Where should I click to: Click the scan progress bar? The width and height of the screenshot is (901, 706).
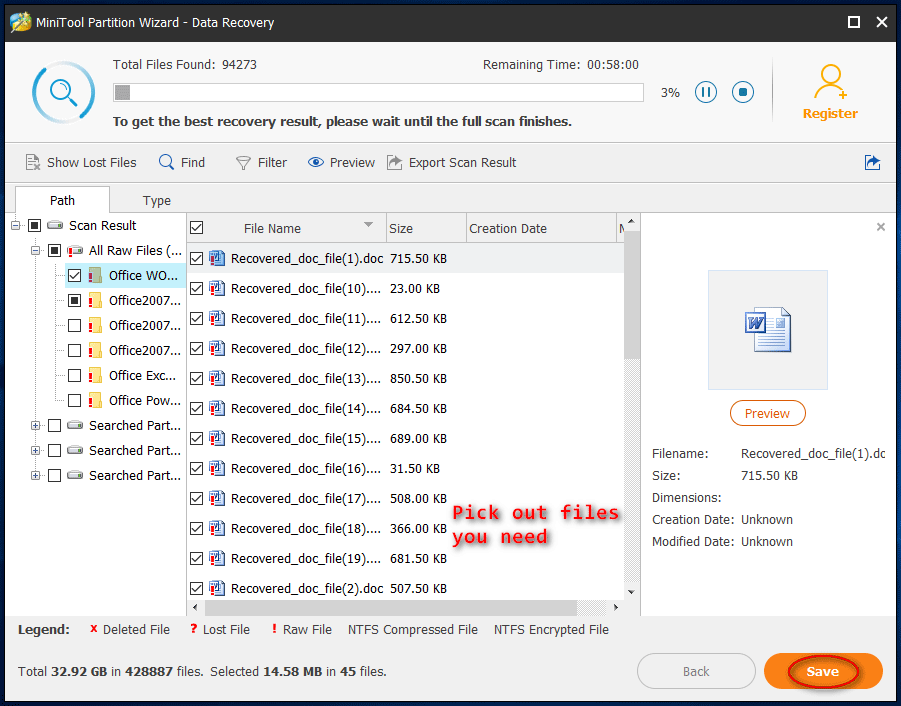point(378,93)
